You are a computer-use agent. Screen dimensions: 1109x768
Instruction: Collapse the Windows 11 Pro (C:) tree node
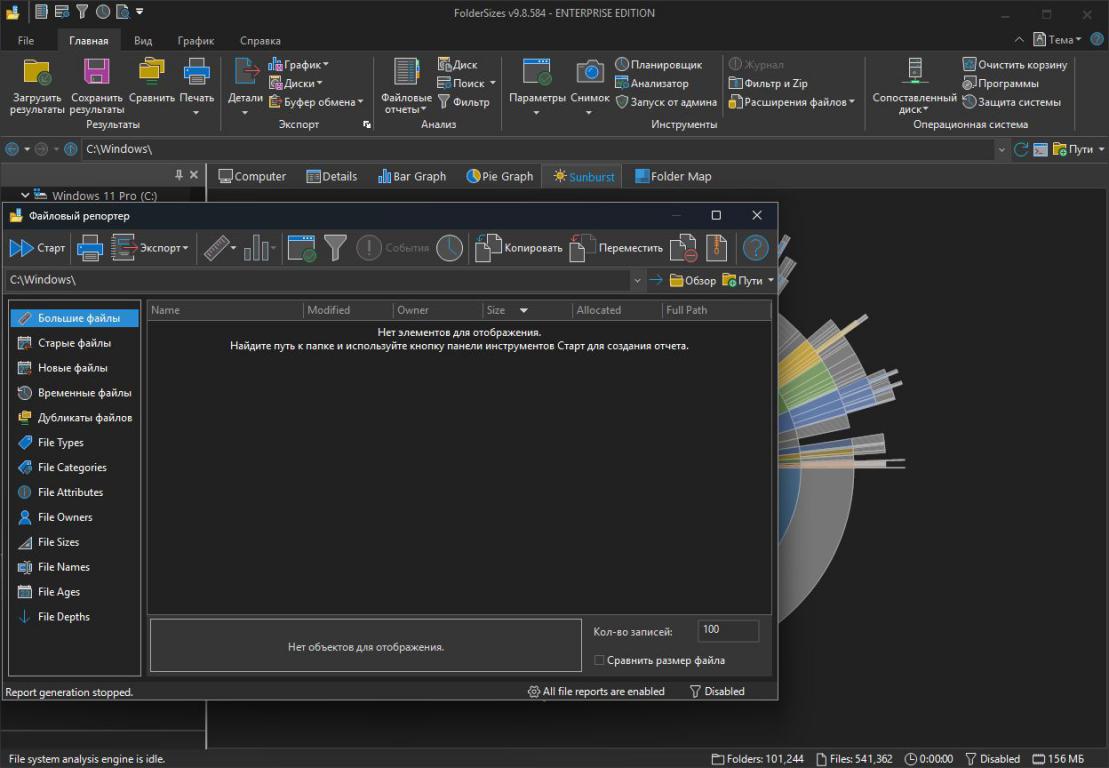(x=25, y=196)
